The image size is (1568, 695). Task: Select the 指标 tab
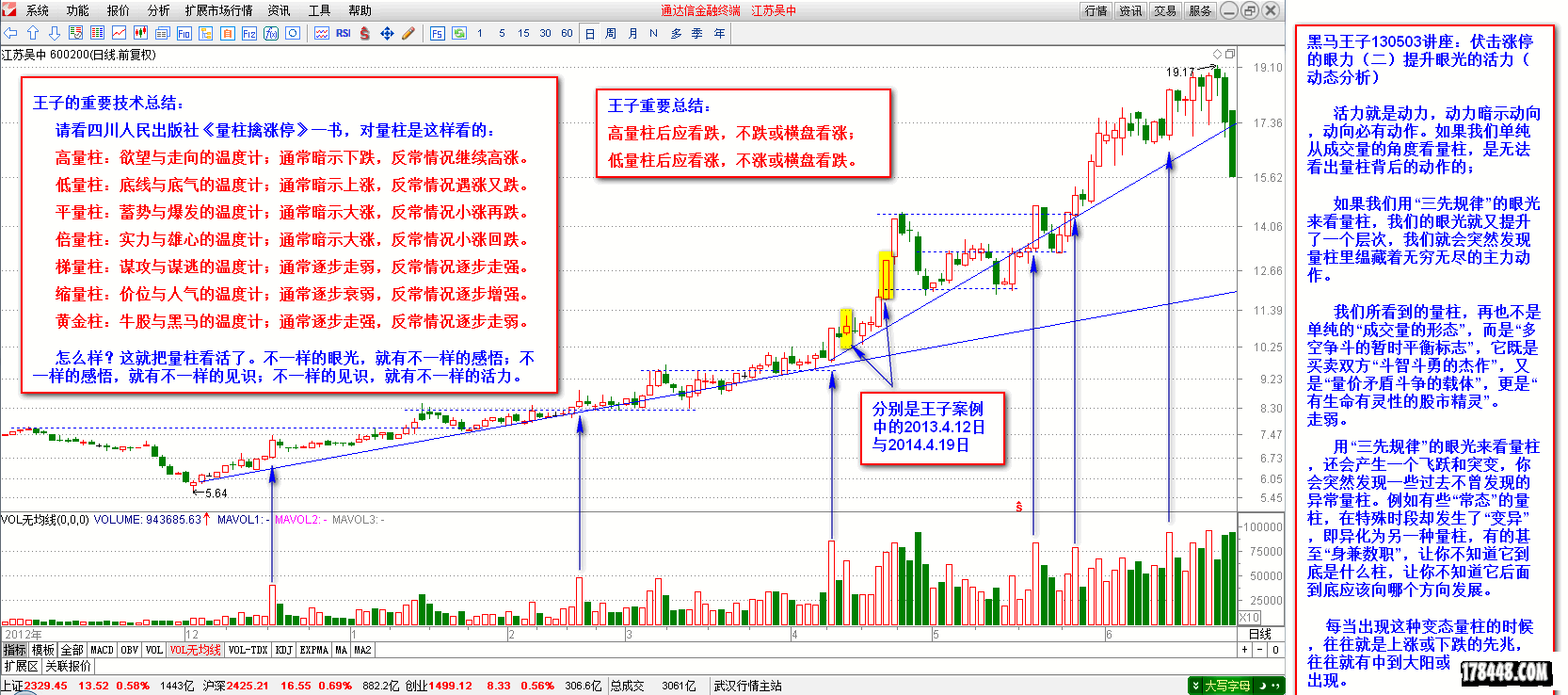(x=15, y=650)
